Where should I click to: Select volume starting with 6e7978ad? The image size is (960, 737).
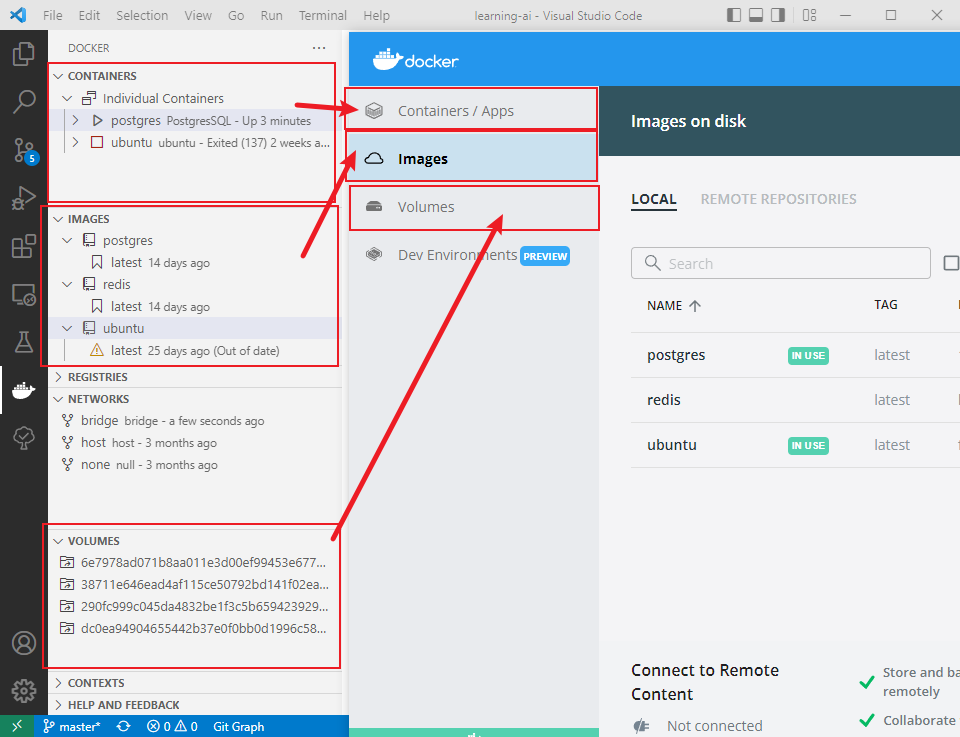point(193,562)
